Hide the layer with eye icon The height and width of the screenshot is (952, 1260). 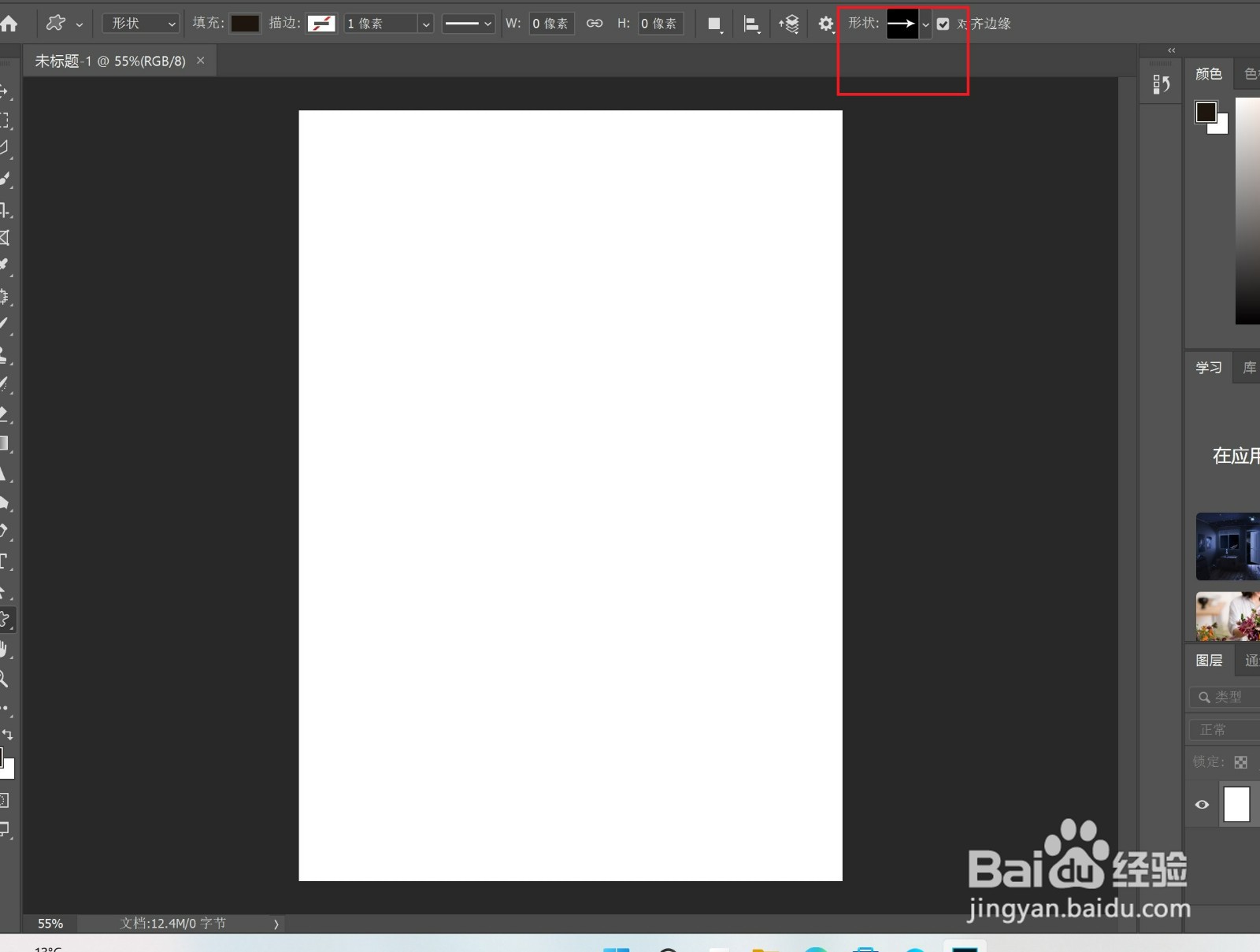[1202, 805]
